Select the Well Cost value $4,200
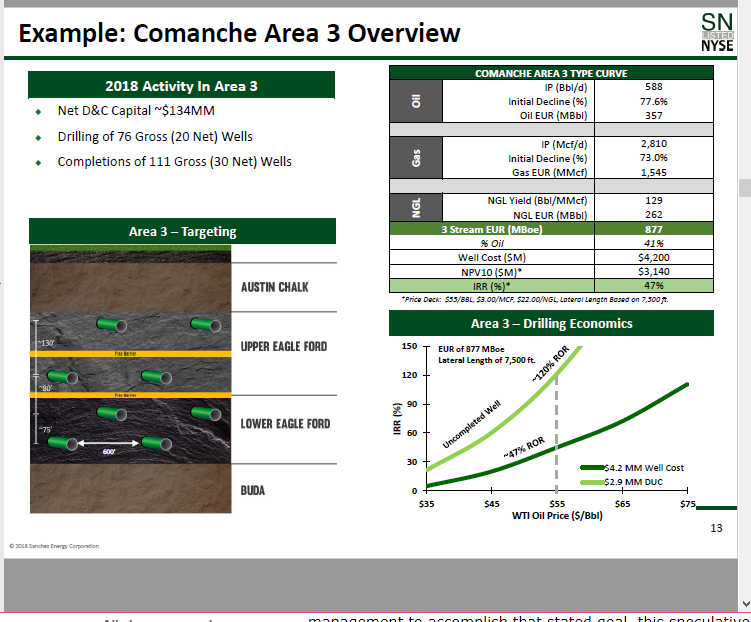Screen dimensions: 751x622 coord(653,258)
